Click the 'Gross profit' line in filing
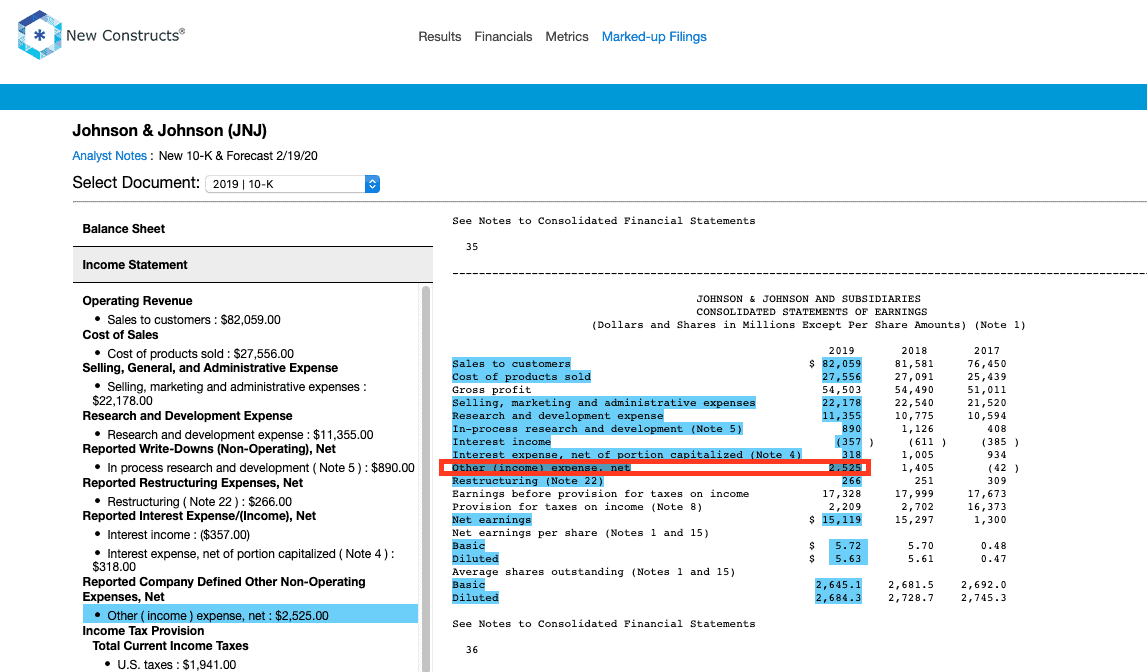Viewport: 1147px width, 672px height. (x=492, y=390)
